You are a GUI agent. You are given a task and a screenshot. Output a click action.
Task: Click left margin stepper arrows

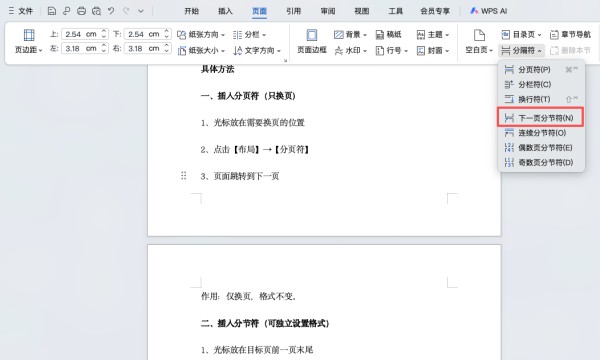[104, 49]
